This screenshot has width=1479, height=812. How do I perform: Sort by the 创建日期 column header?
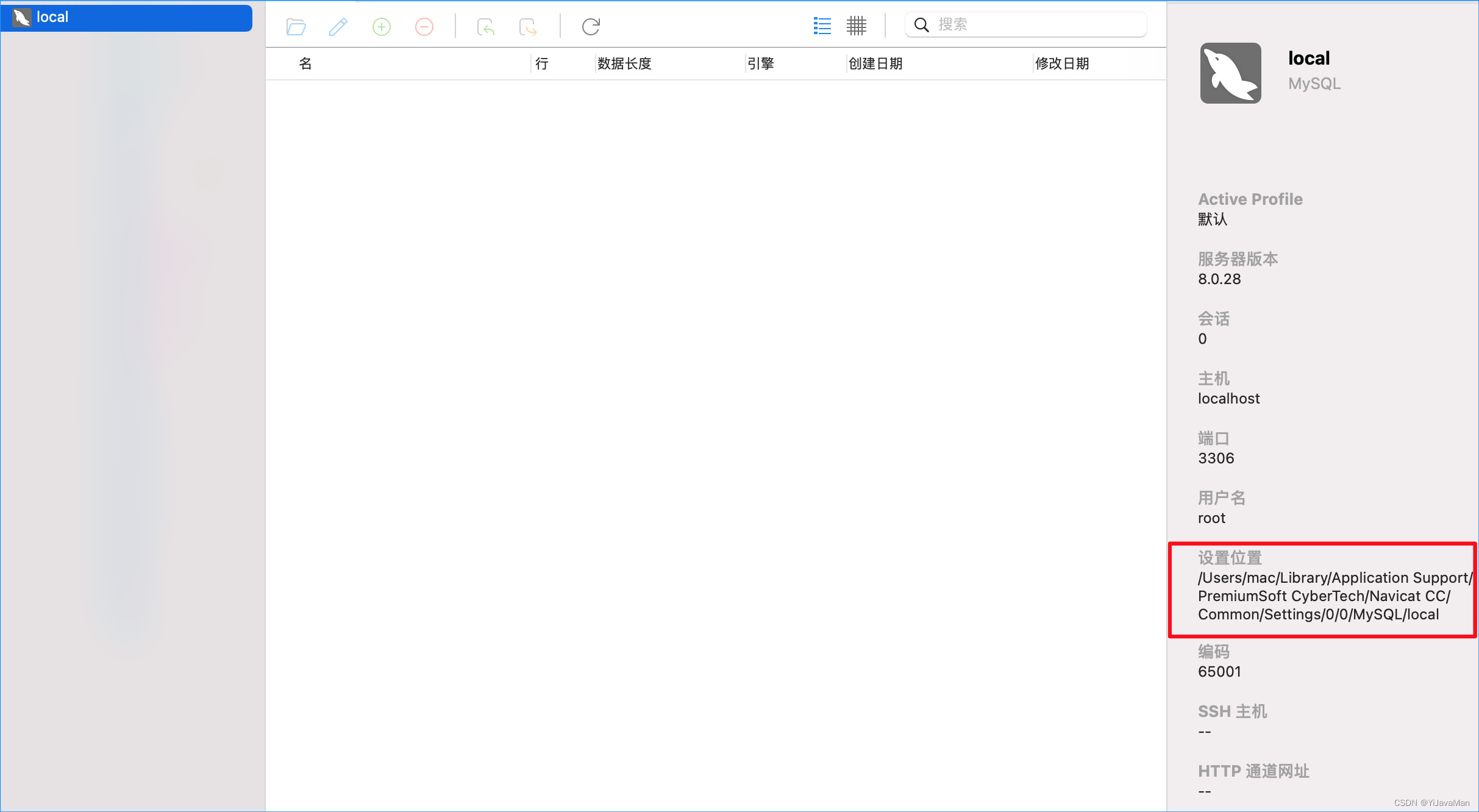(875, 63)
